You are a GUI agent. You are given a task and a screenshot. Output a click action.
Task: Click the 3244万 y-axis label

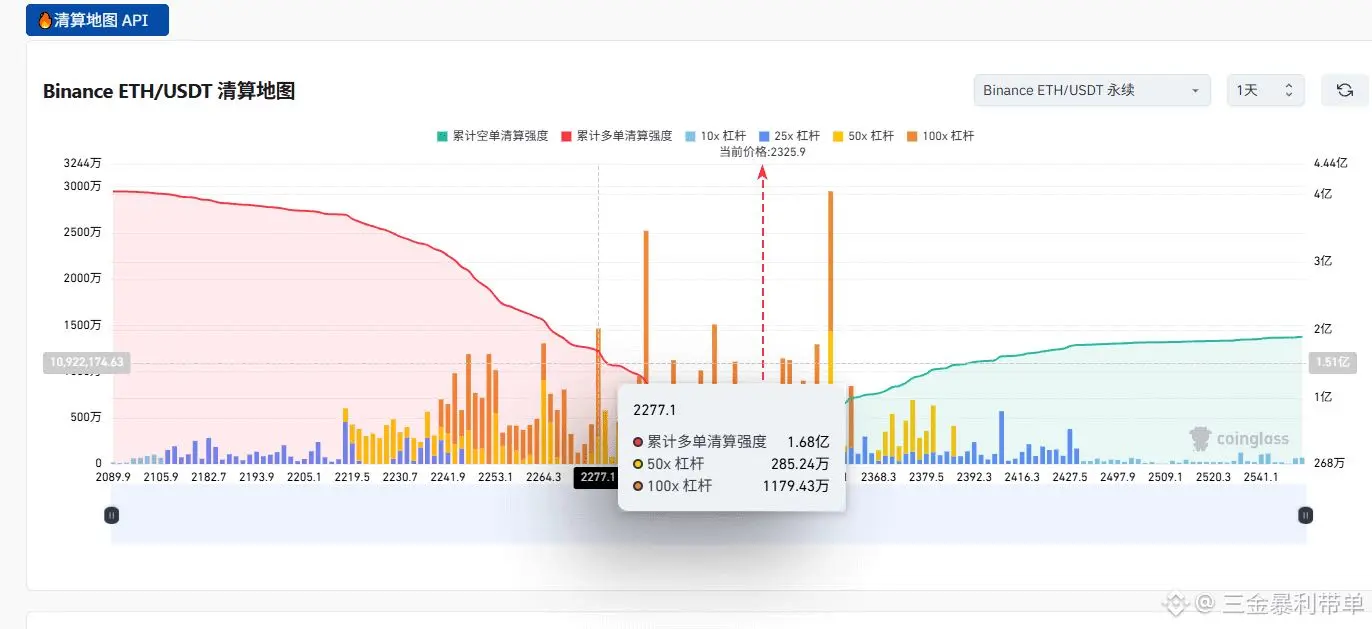pyautogui.click(x=82, y=163)
